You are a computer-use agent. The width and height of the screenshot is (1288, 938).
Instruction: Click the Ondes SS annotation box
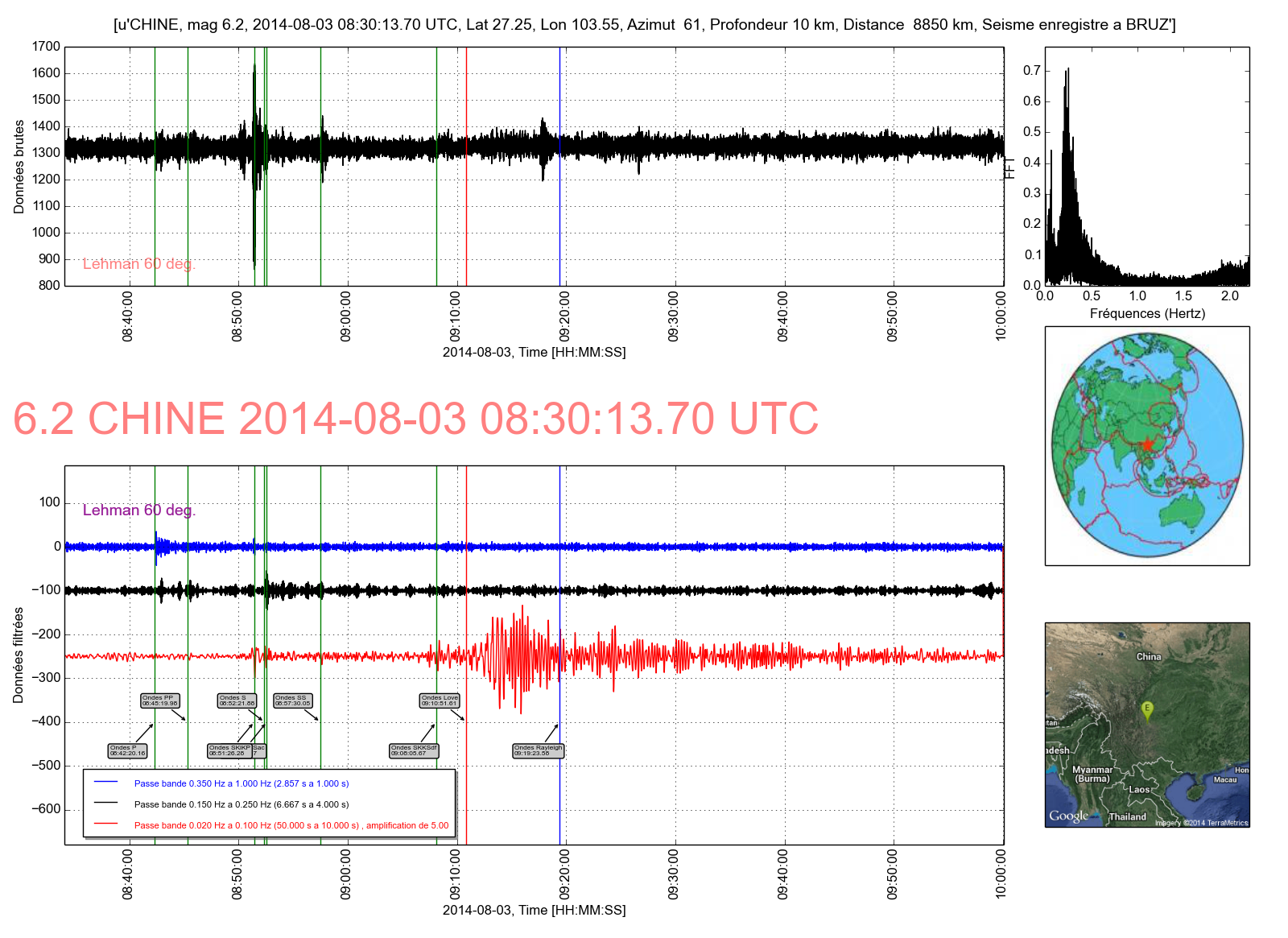click(293, 701)
